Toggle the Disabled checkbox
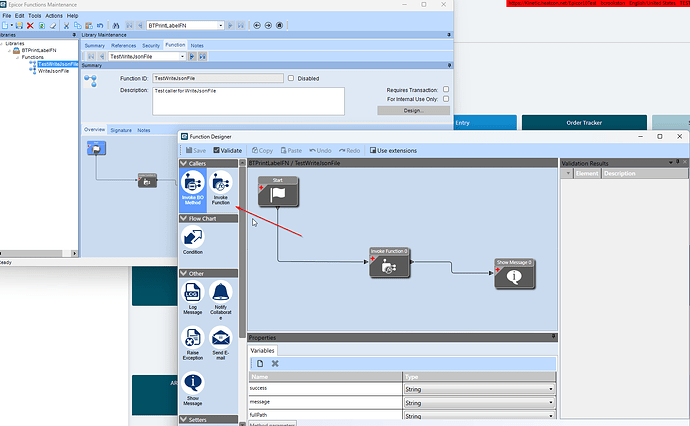Image resolution: width=690 pixels, height=426 pixels. 291,78
